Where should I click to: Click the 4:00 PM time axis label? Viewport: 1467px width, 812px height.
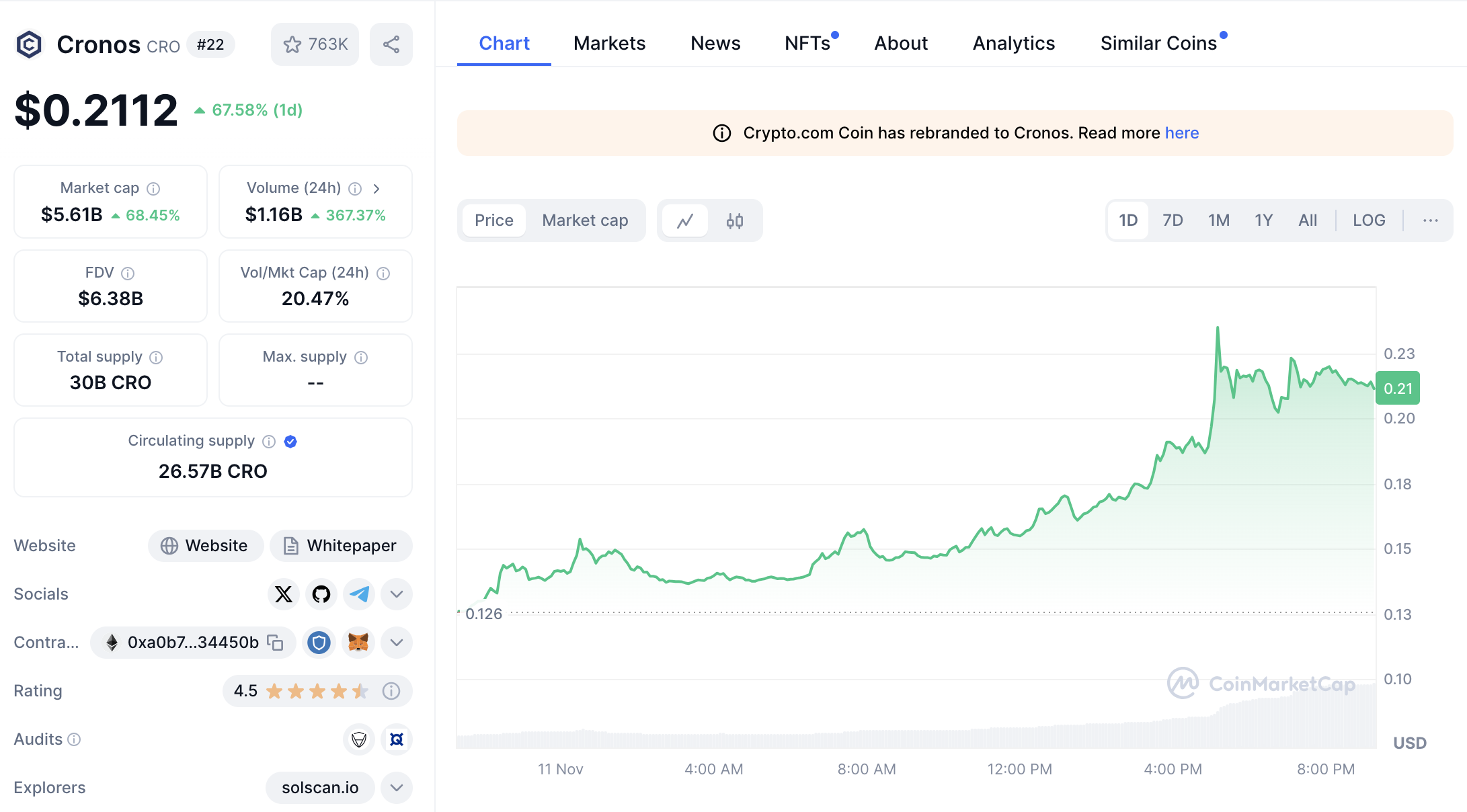(x=1173, y=769)
